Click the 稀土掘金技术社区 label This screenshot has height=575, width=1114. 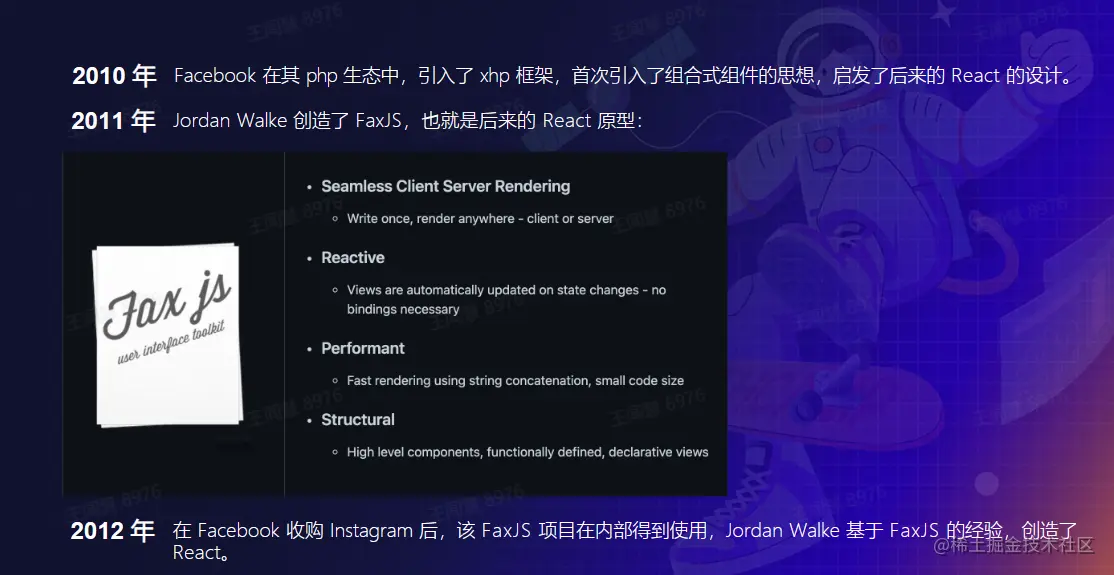coord(1013,545)
